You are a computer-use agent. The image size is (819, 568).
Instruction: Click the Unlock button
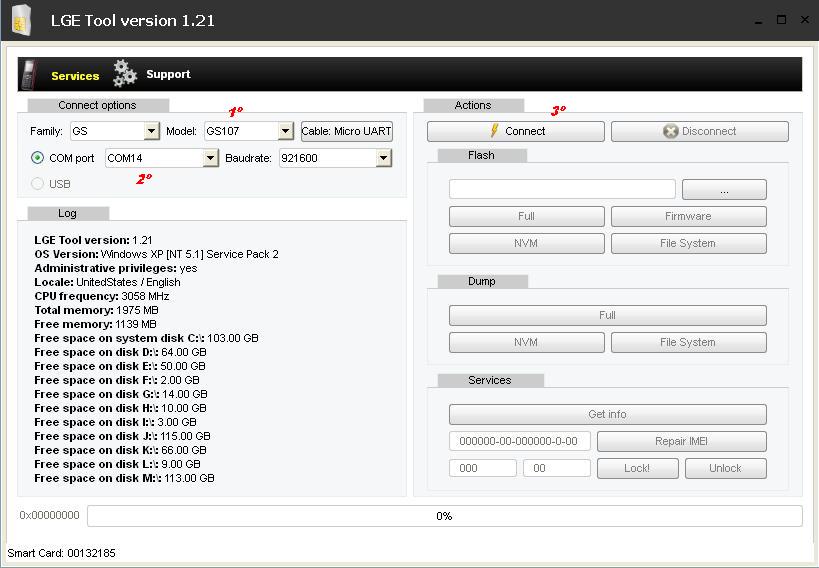click(726, 469)
